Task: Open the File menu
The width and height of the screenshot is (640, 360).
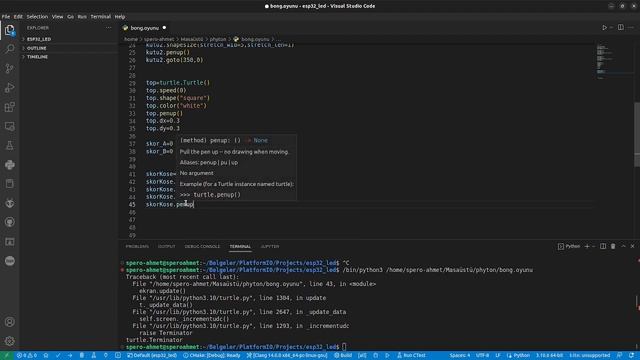Action: (6, 17)
